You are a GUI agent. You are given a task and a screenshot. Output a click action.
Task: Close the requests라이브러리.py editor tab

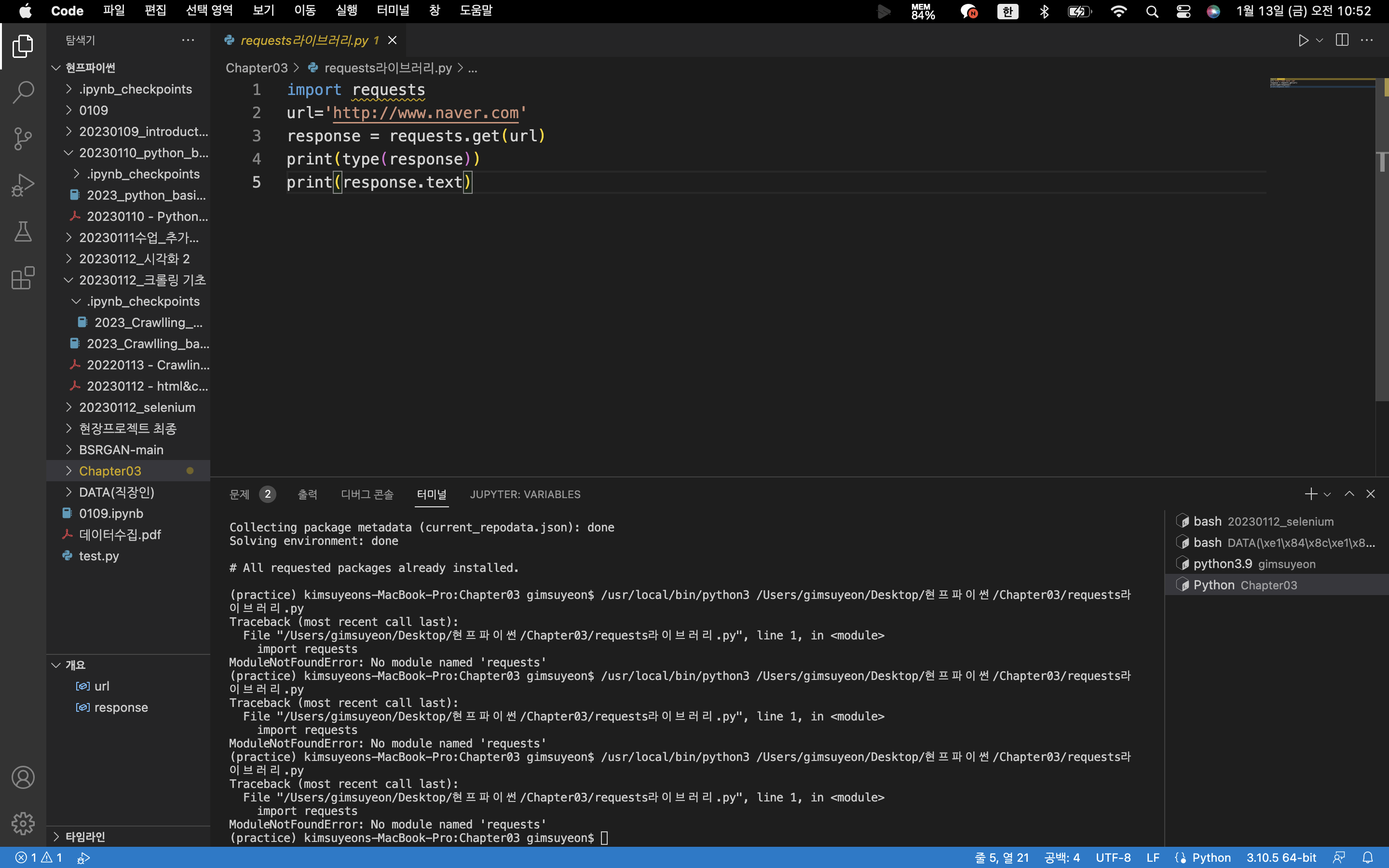tap(393, 40)
